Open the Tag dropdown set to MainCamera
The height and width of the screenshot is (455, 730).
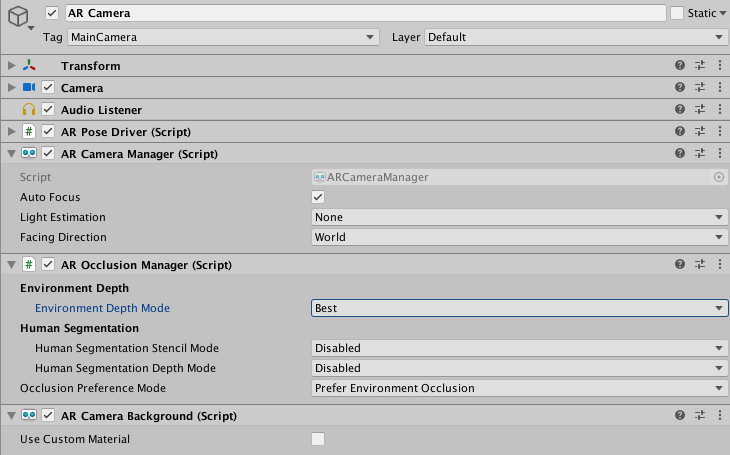point(223,37)
